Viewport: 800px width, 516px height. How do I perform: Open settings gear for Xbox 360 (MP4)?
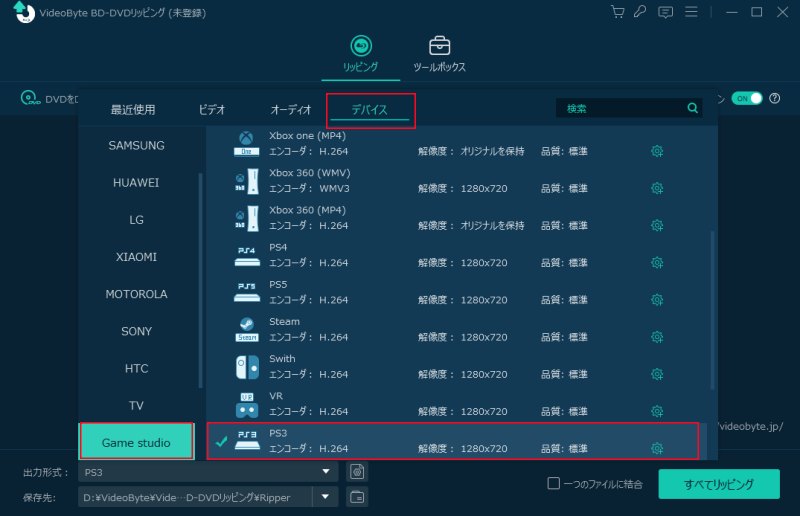point(657,226)
